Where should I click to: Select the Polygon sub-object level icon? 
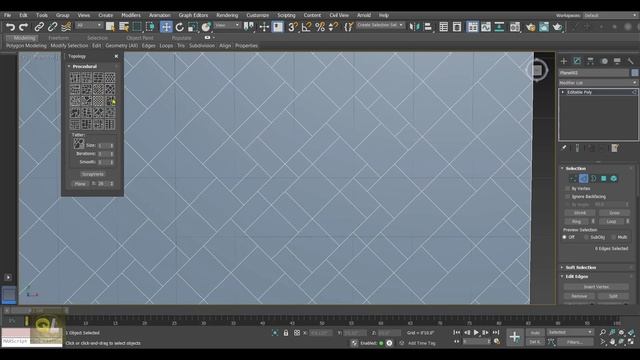point(604,178)
